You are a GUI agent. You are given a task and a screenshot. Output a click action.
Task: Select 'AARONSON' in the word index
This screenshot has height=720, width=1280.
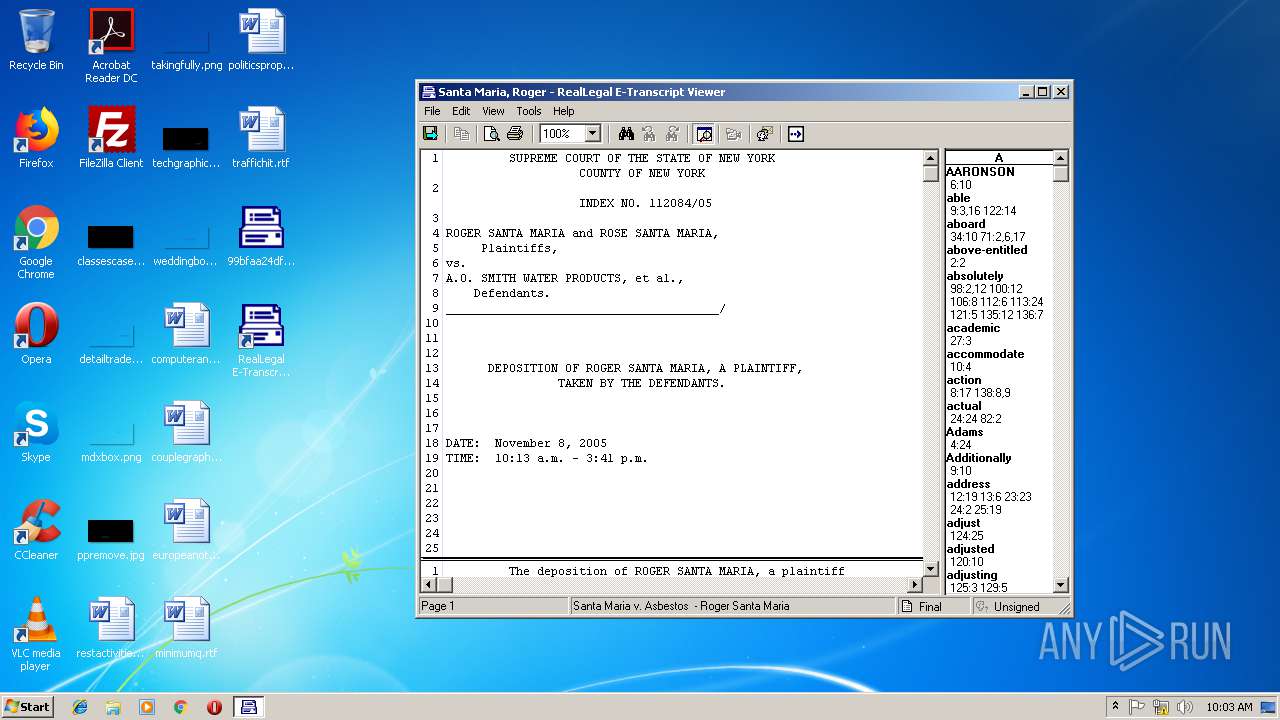click(981, 172)
